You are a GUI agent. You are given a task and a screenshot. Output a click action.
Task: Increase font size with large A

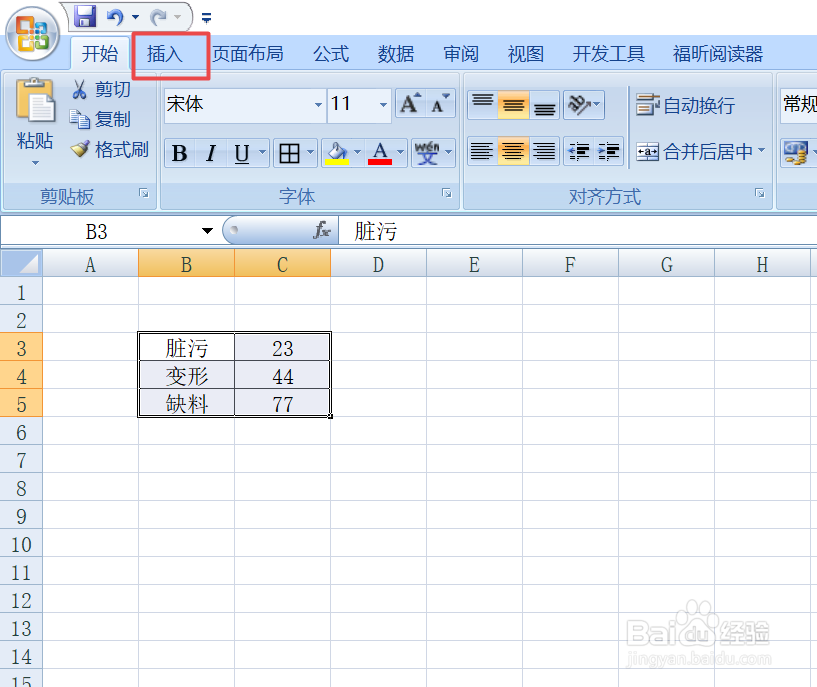pyautogui.click(x=410, y=103)
